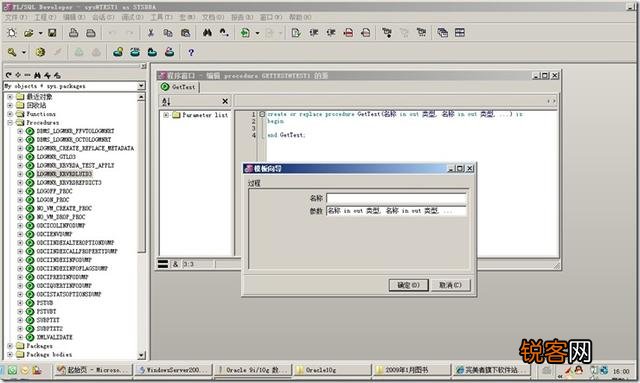Close the parameter pane with its X
Screen dimensions: 640x383
coord(225,101)
